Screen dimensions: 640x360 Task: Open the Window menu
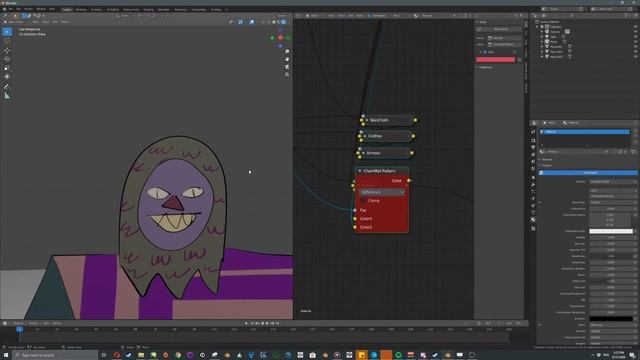[x=41, y=9]
